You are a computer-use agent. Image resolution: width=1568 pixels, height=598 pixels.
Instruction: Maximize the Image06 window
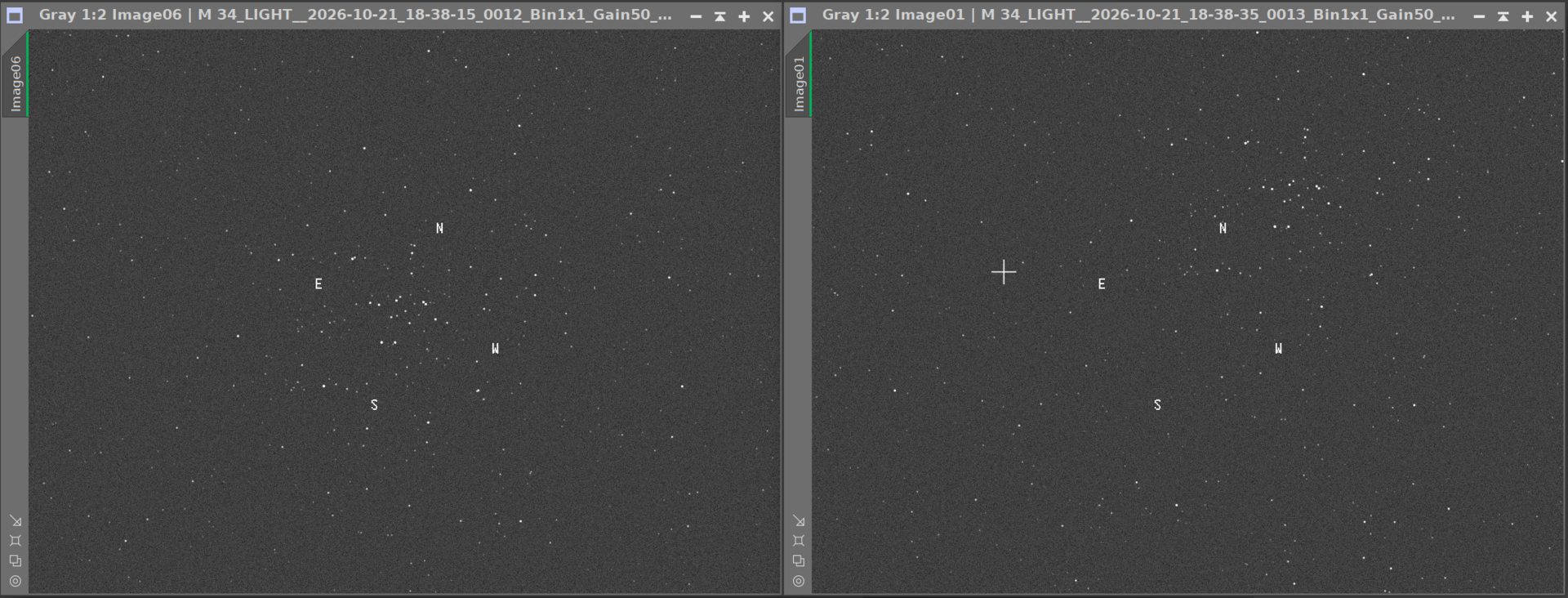point(744,16)
